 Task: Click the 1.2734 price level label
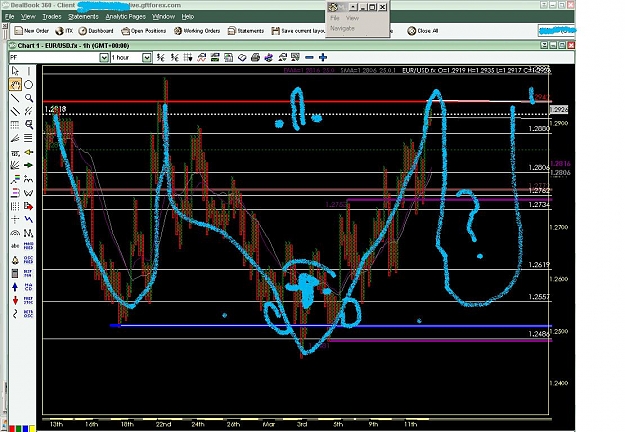tap(539, 204)
